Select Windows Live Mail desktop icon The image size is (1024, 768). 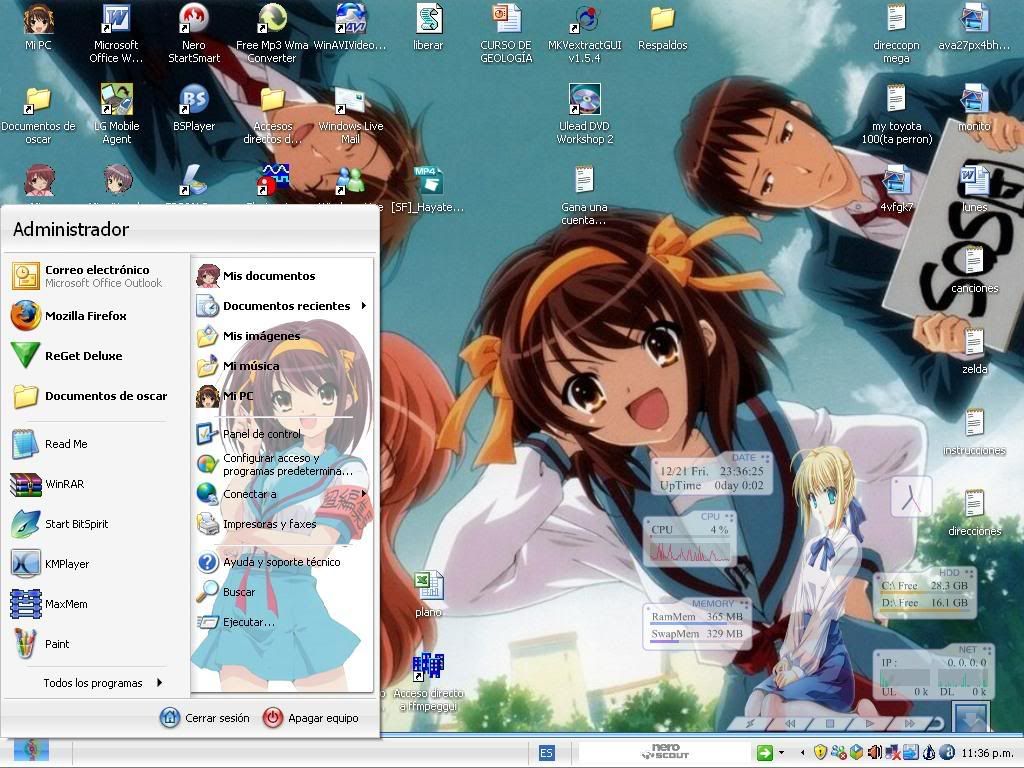click(350, 114)
